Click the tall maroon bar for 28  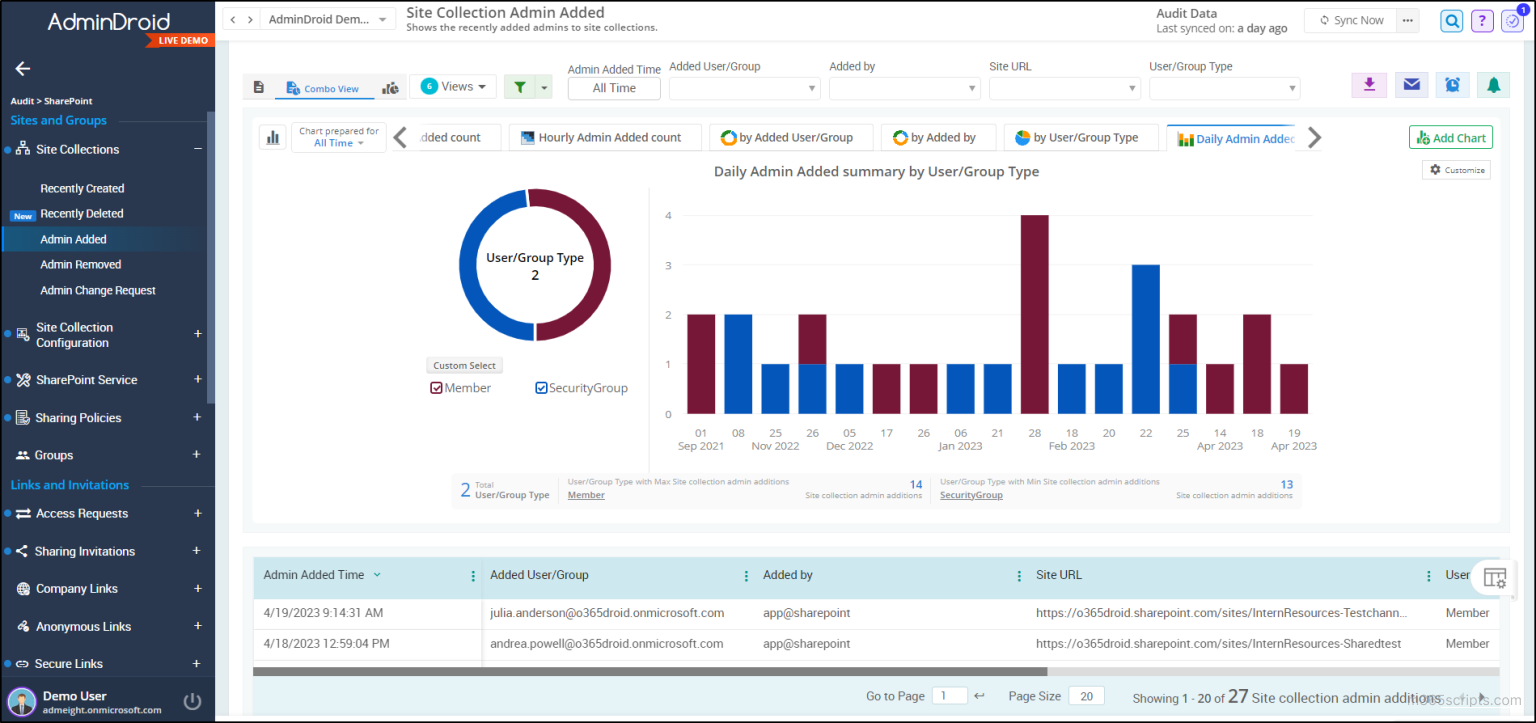pos(1034,314)
